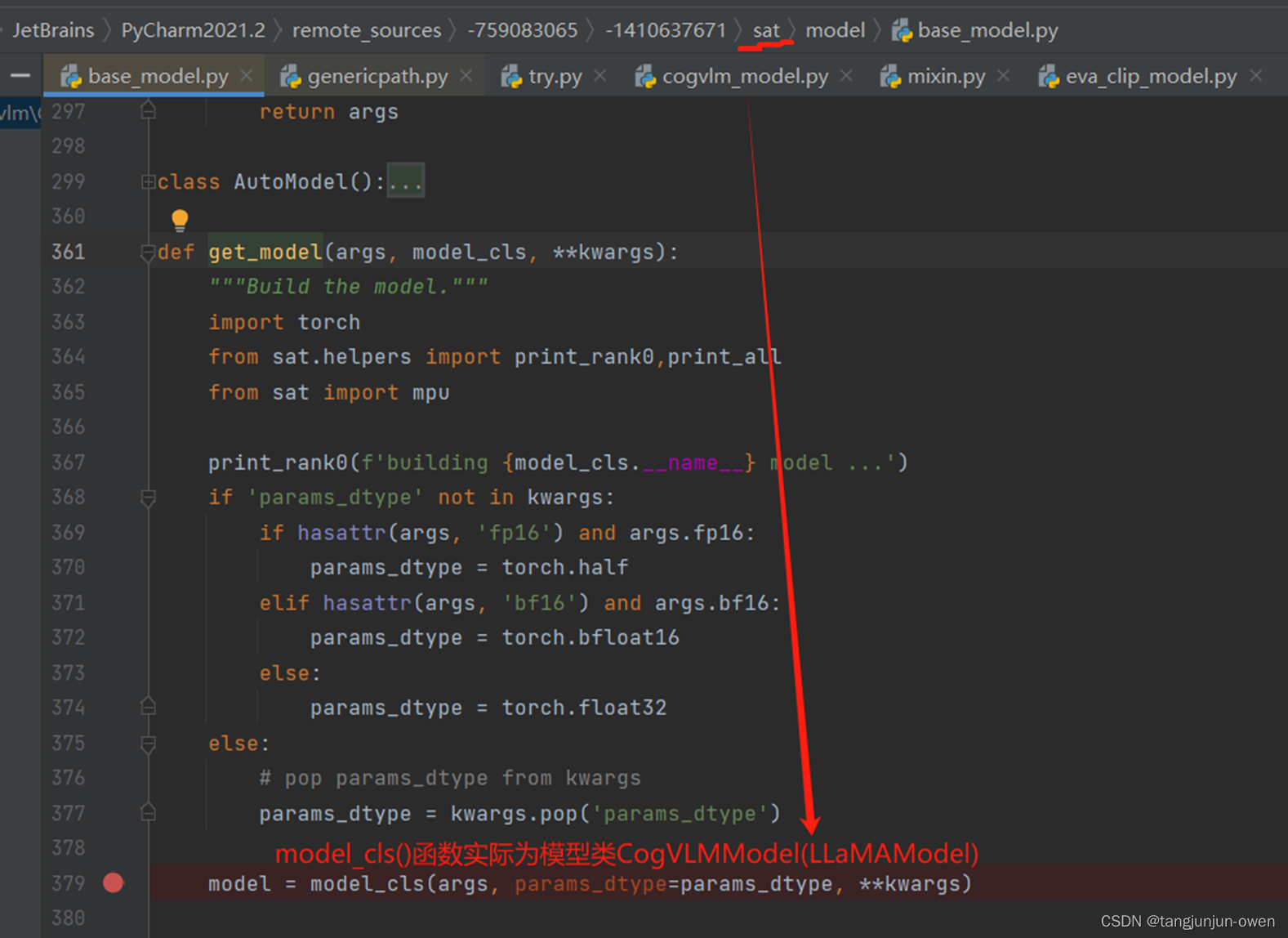Select the model breadcrumb folder
Viewport: 1288px width, 938px height.
pos(835,30)
